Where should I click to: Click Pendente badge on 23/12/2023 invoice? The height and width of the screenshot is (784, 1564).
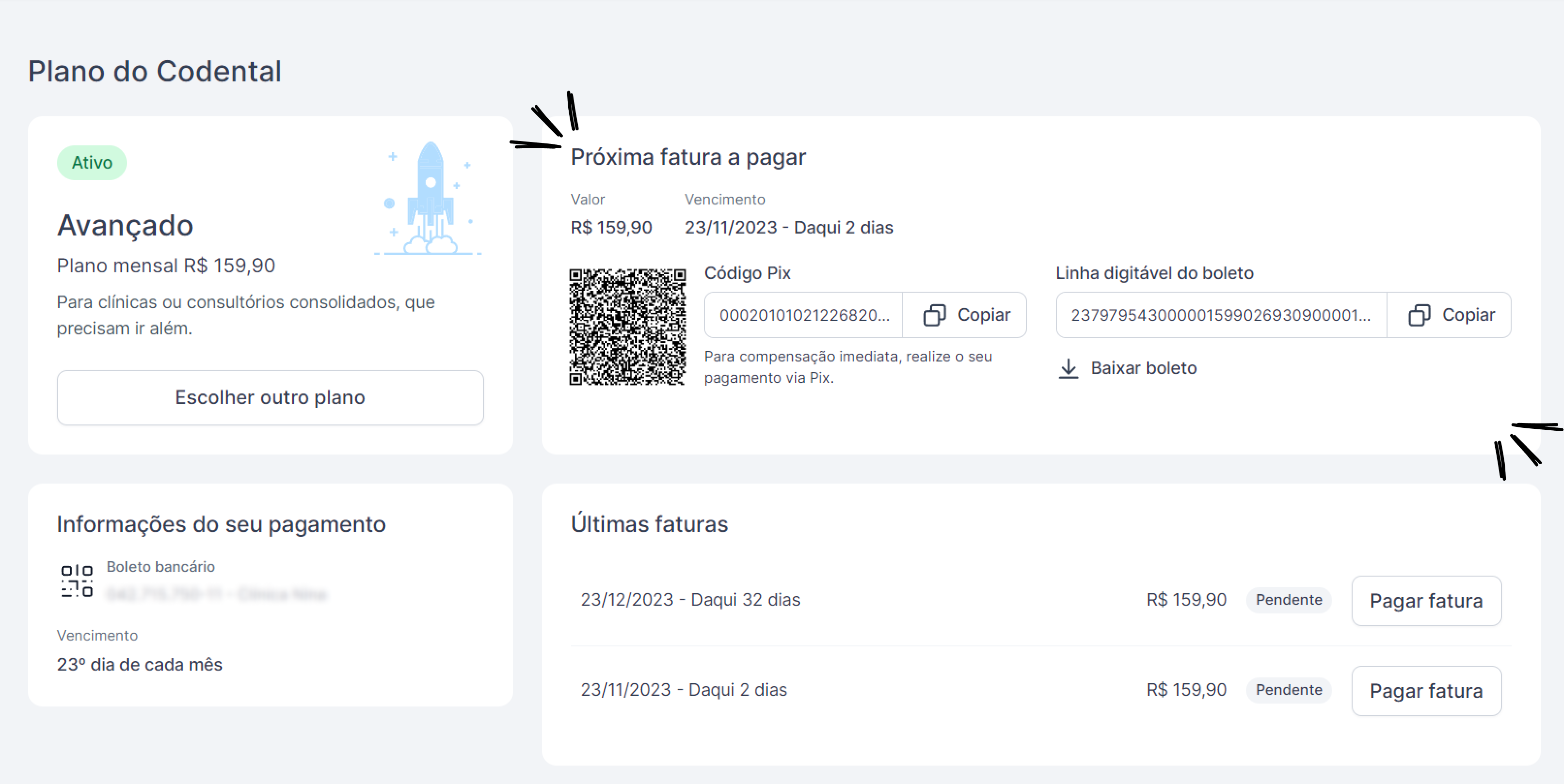[x=1288, y=600]
